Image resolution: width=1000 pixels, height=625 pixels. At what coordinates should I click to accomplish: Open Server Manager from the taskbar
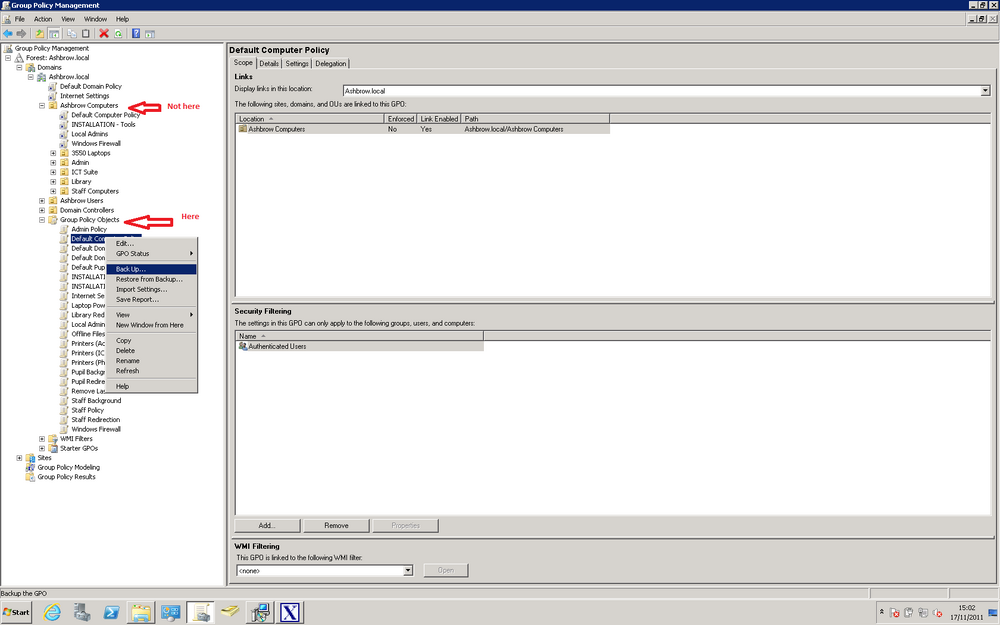(x=82, y=613)
